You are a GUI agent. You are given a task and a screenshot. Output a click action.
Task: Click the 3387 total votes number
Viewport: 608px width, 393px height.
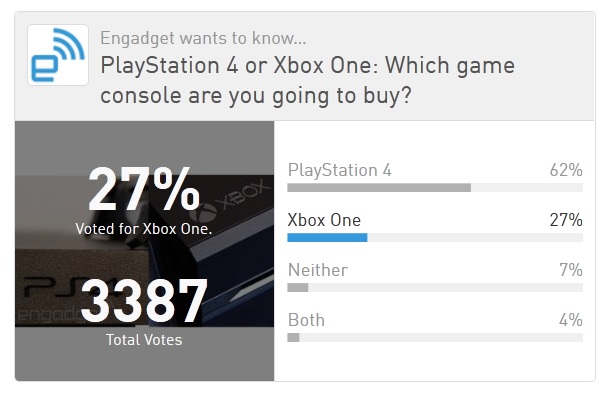[144, 301]
